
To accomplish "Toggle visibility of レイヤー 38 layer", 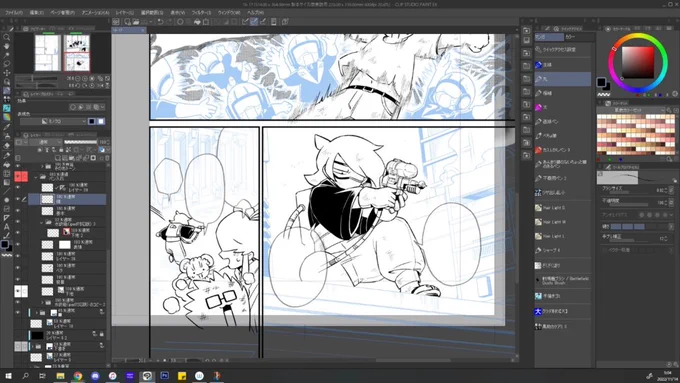I will pyautogui.click(x=18, y=256).
